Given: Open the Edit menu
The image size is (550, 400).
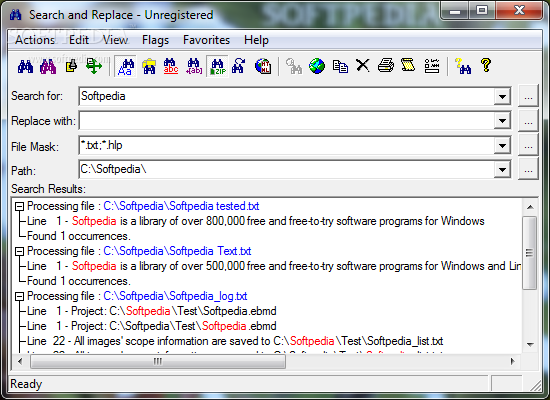Looking at the screenshot, I should [79, 40].
